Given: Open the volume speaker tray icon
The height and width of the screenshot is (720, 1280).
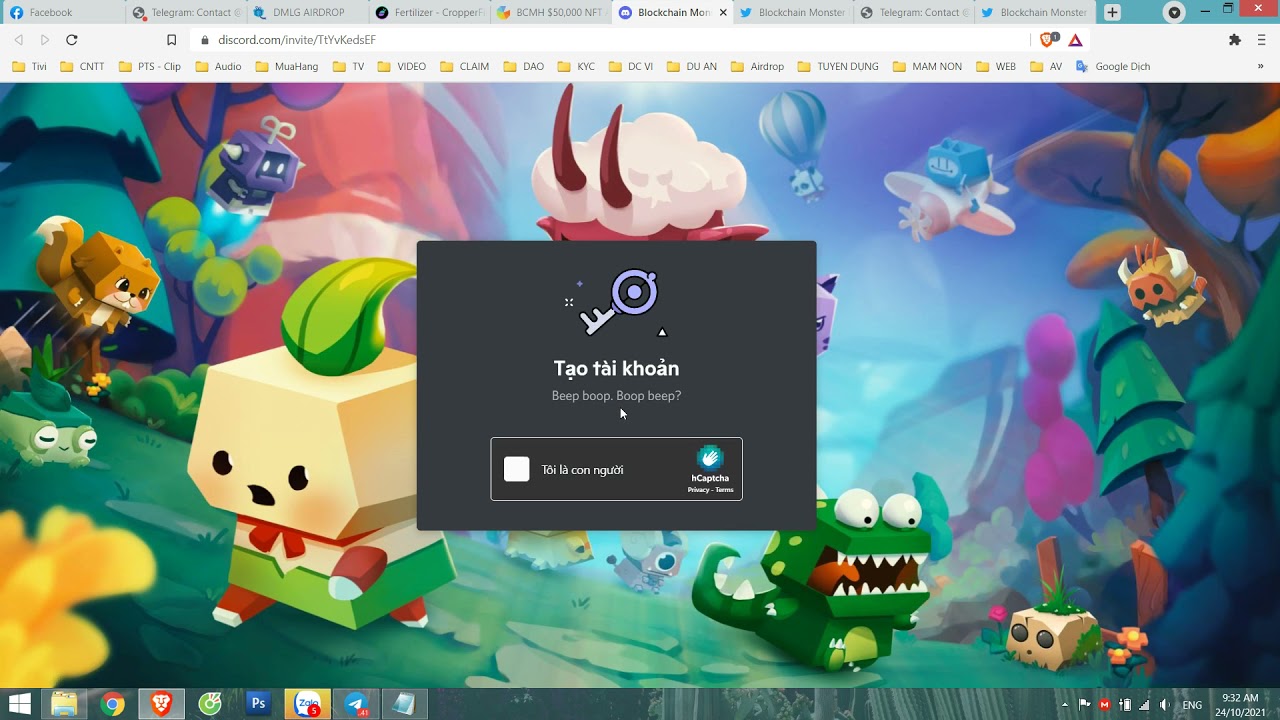Looking at the screenshot, I should pyautogui.click(x=1165, y=705).
